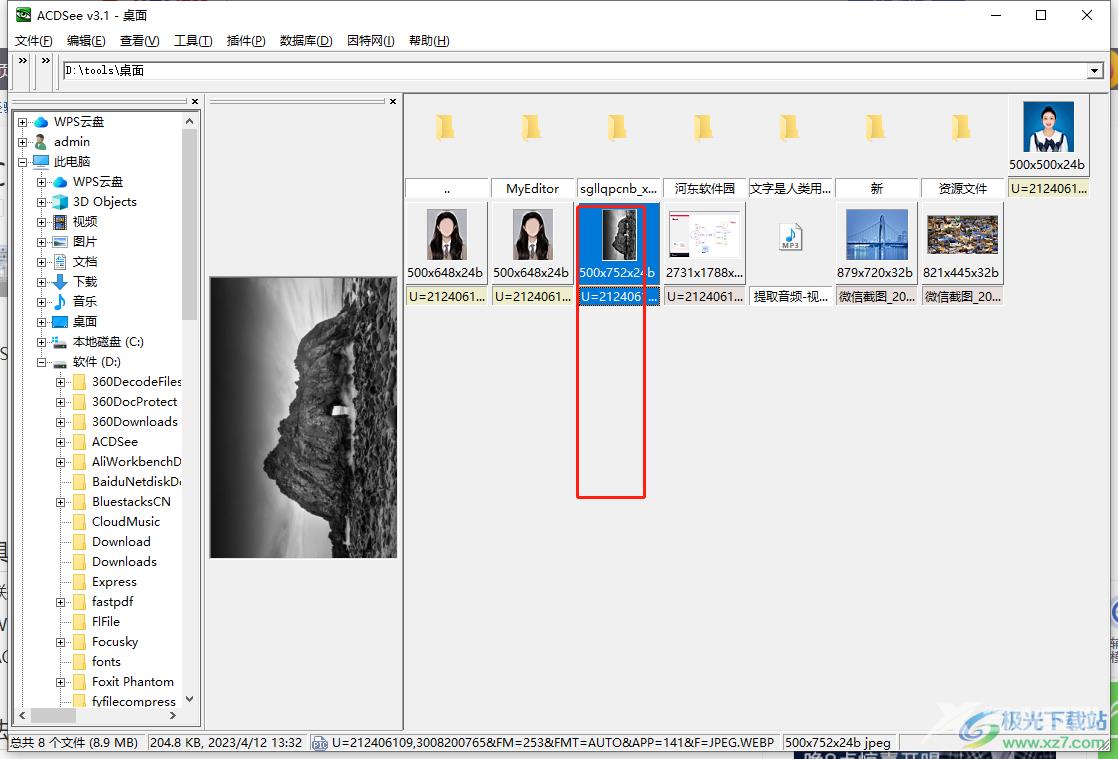Select the first 500x648x24b portrait thumbnail
The height and width of the screenshot is (759, 1118).
(x=446, y=234)
